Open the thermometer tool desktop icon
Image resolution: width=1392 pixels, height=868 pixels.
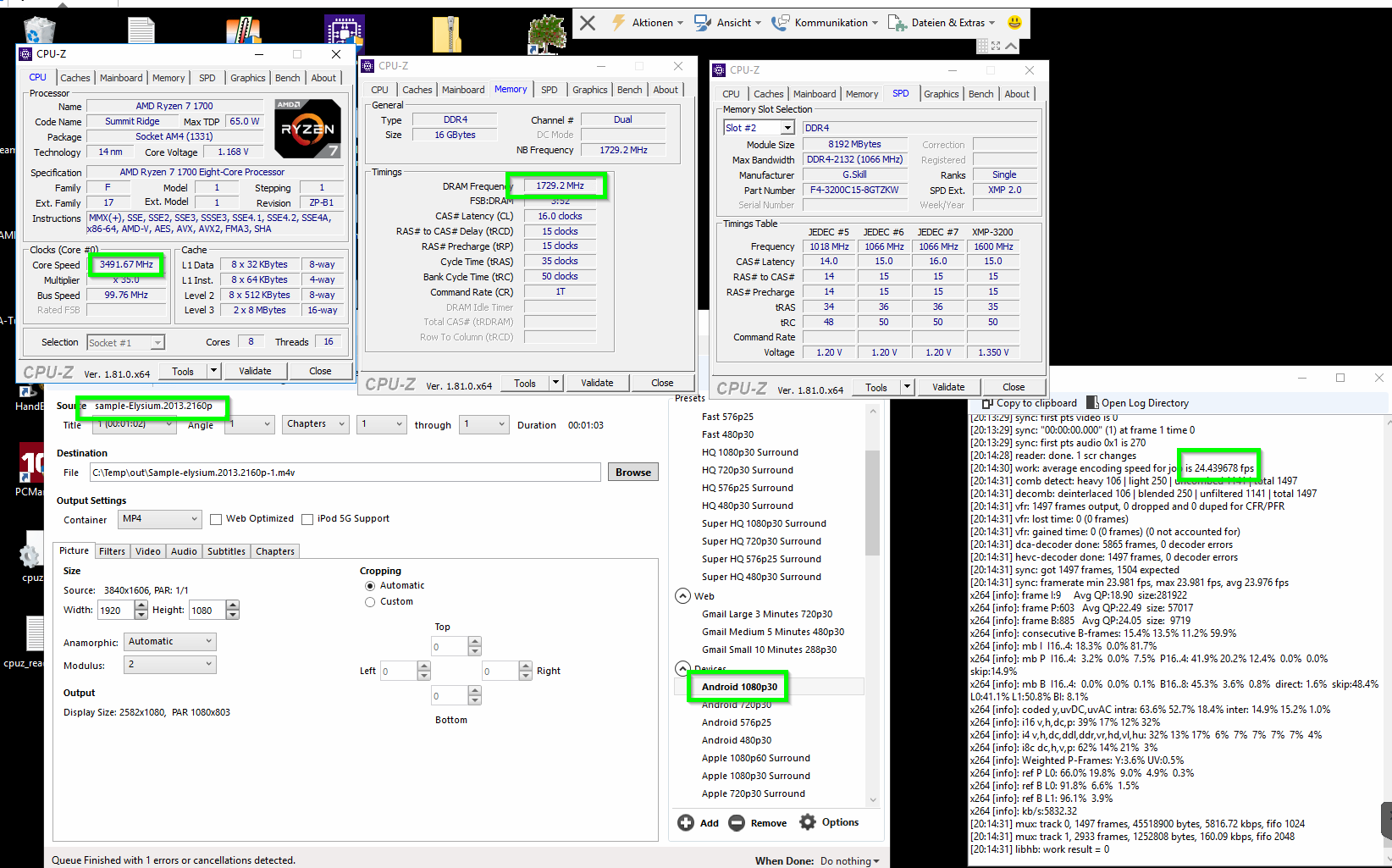(243, 30)
